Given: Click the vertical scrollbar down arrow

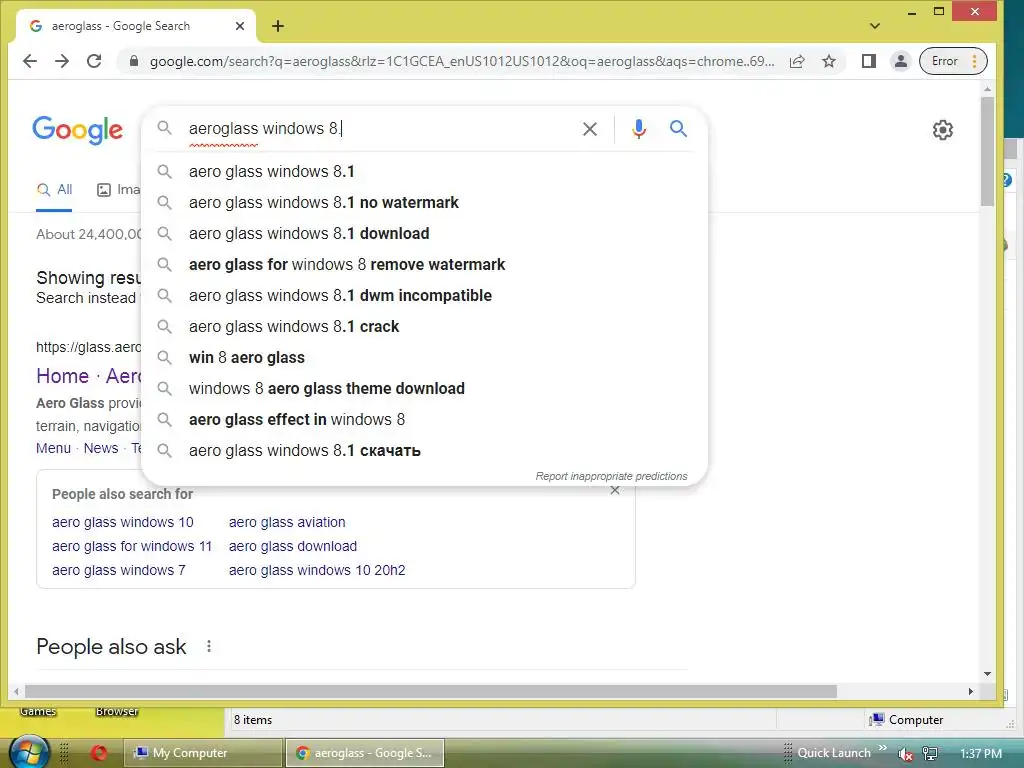Looking at the screenshot, I should [x=987, y=674].
